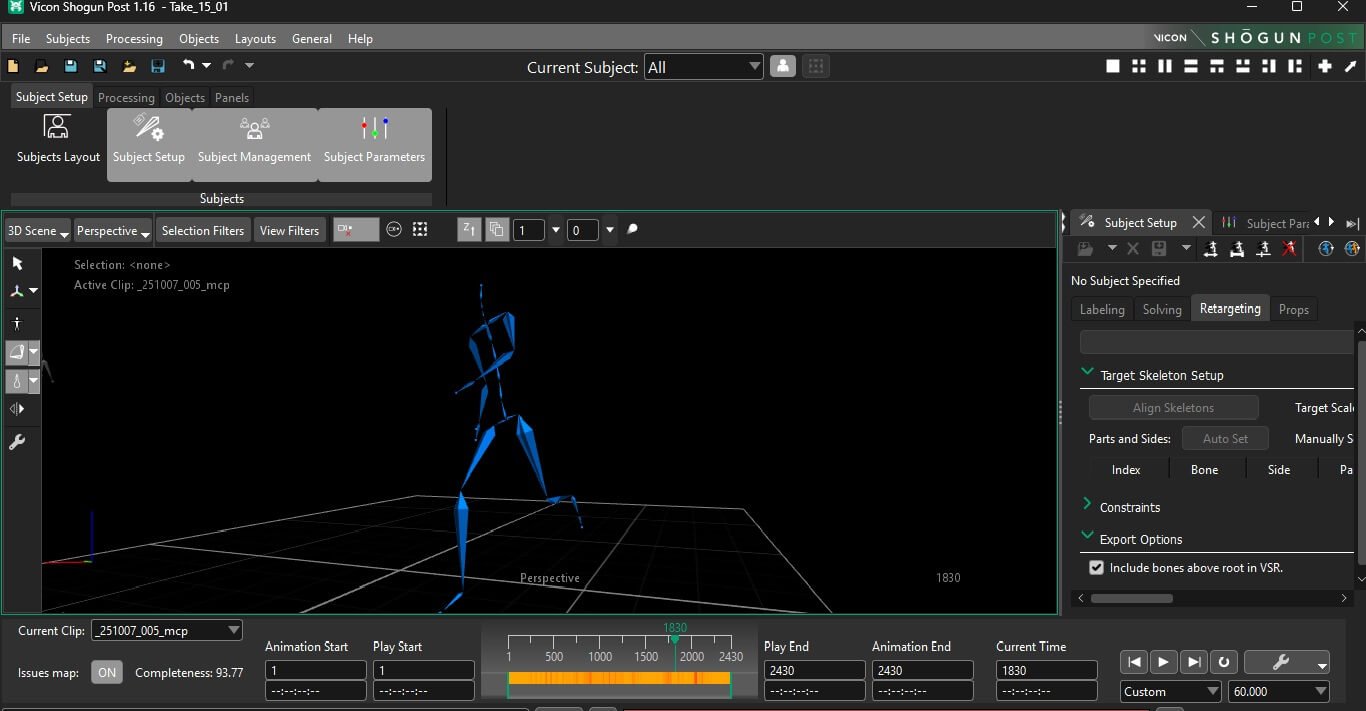Screen dimensions: 1366x711
Task: Open the Subject Parameters ribbon button
Action: pyautogui.click(x=374, y=144)
